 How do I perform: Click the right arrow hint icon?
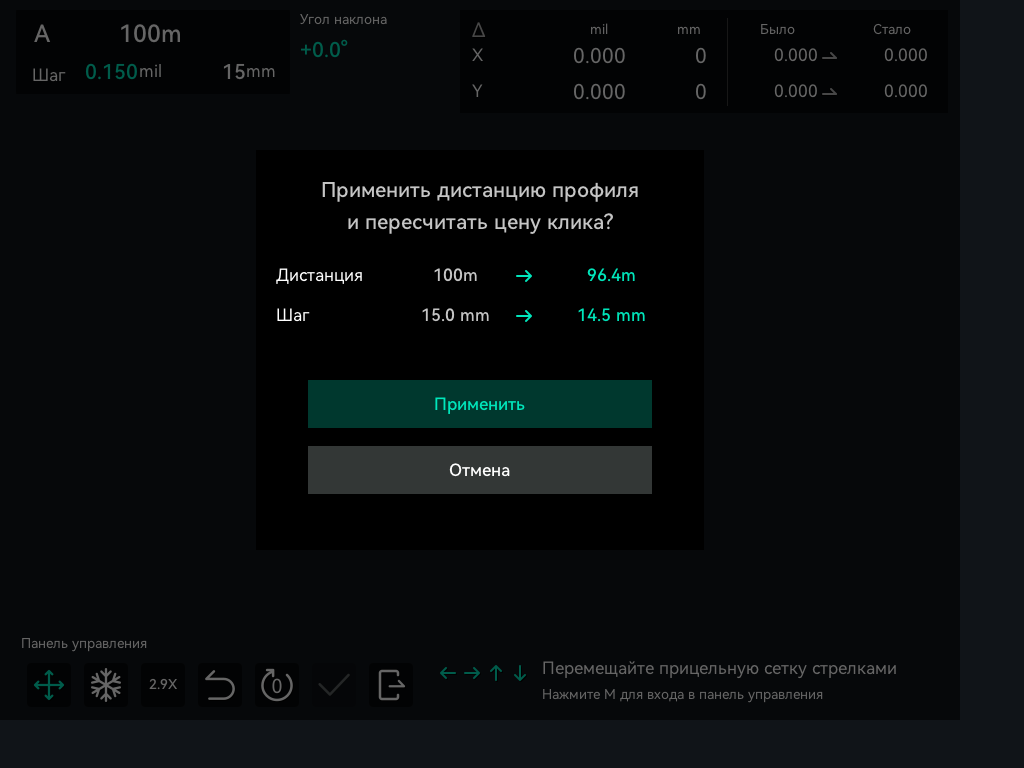[x=472, y=673]
